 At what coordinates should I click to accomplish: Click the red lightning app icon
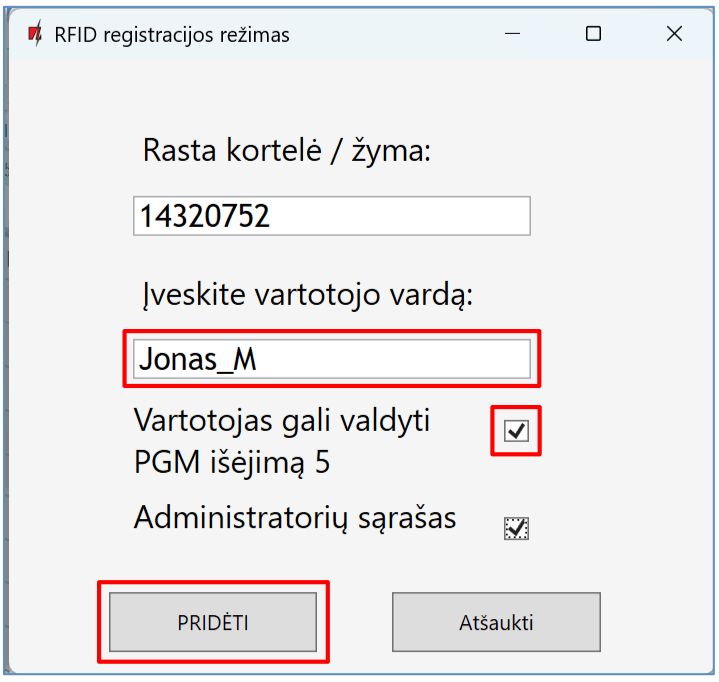(35, 34)
